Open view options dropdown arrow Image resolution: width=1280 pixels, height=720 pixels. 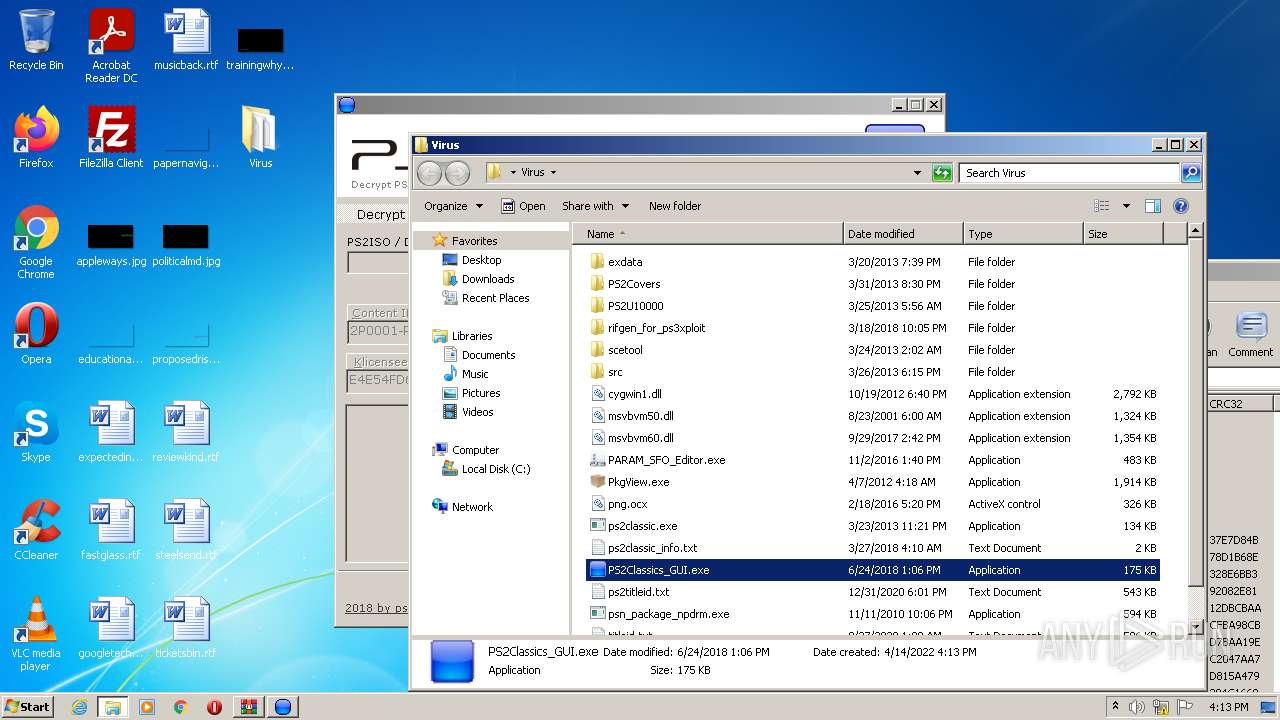[x=1126, y=206]
